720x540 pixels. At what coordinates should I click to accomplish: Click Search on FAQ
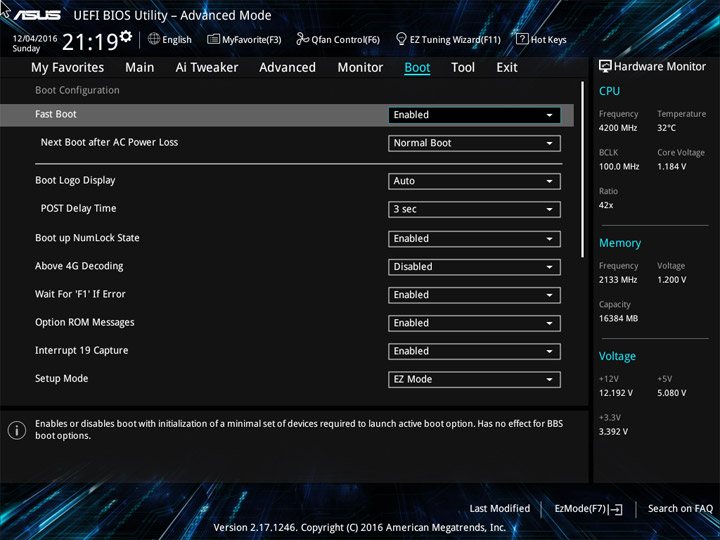coord(680,509)
